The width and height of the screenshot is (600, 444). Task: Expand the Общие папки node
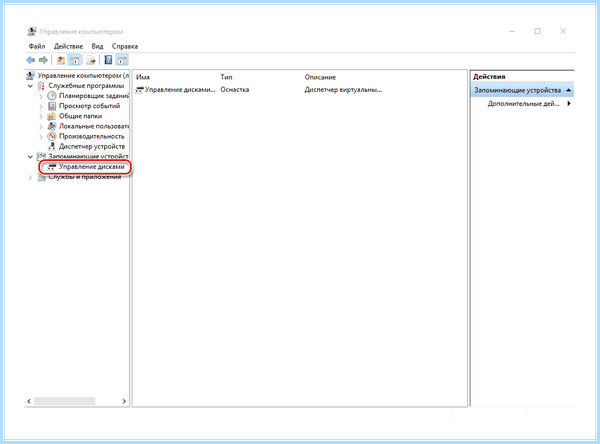click(41, 116)
